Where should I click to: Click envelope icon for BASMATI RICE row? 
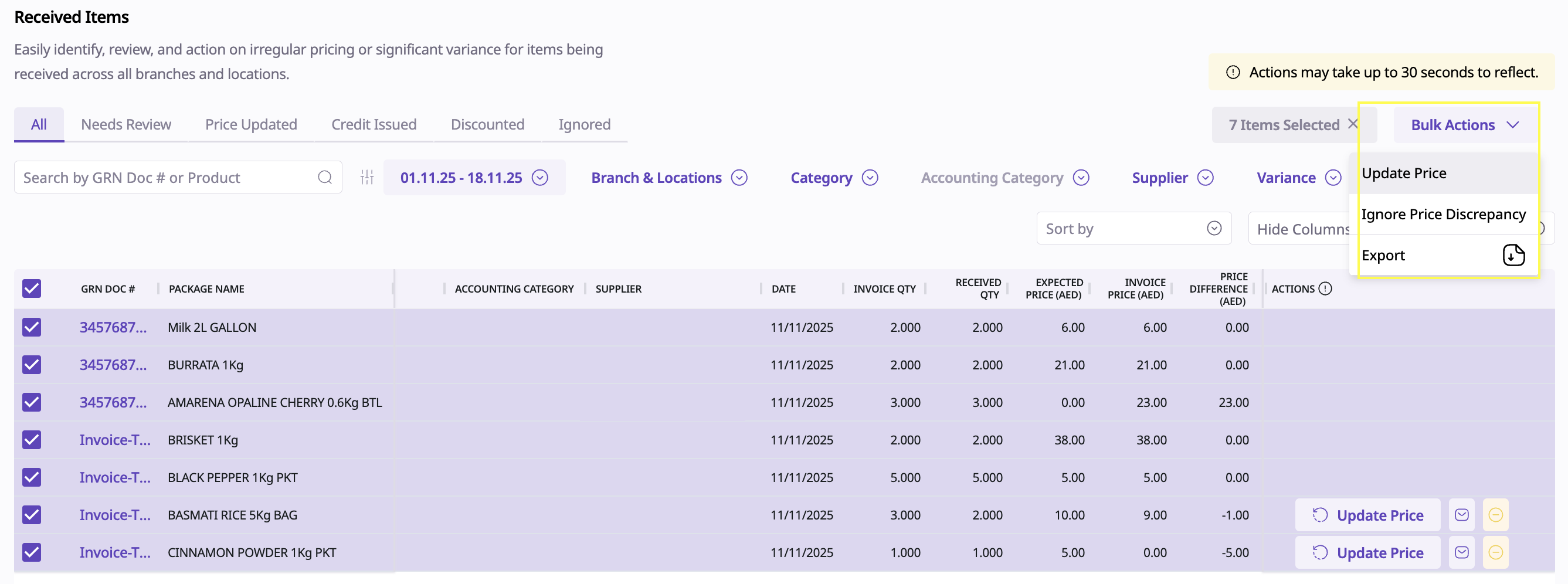tap(1461, 515)
